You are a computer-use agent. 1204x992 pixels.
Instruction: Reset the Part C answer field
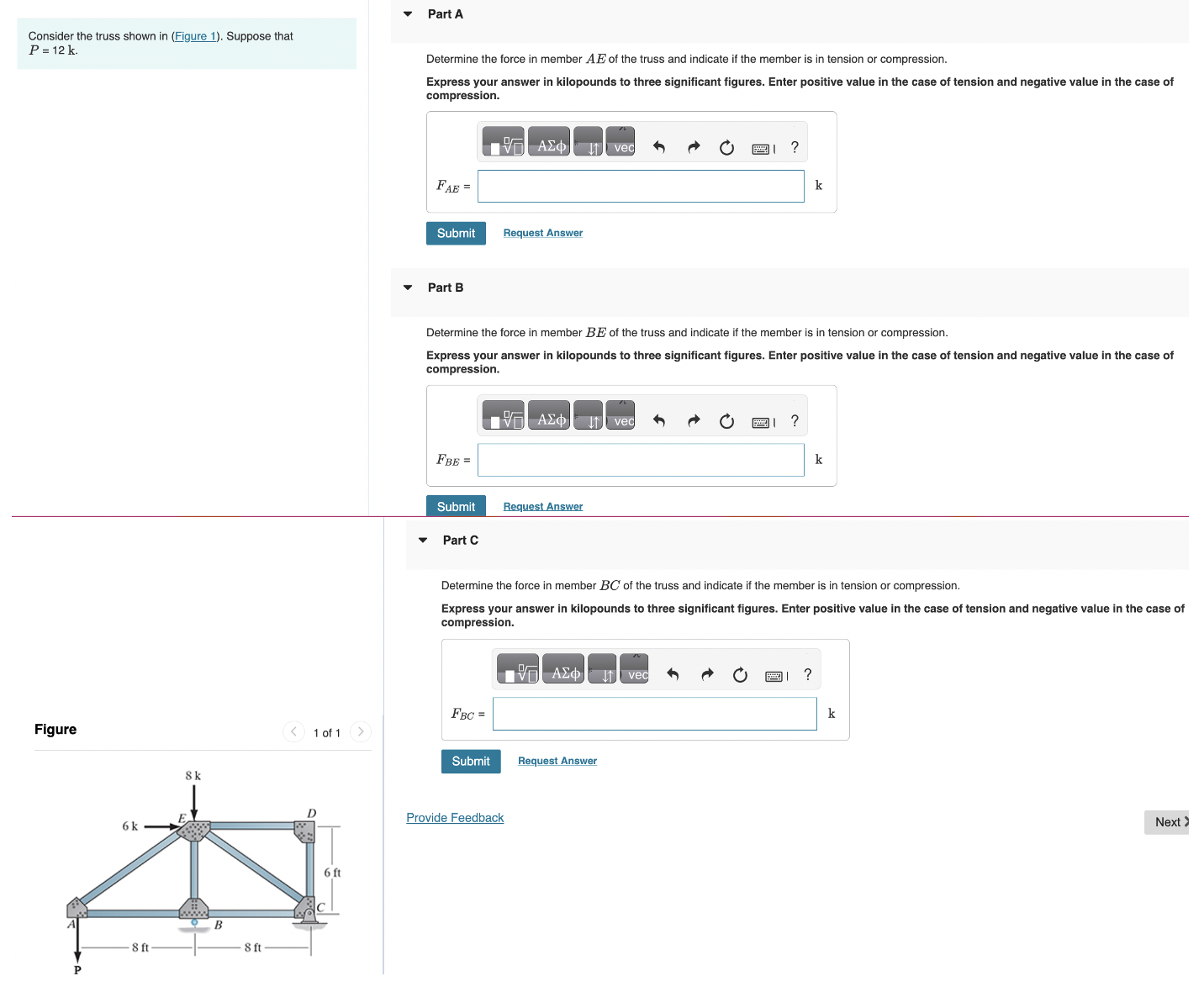pos(741,674)
